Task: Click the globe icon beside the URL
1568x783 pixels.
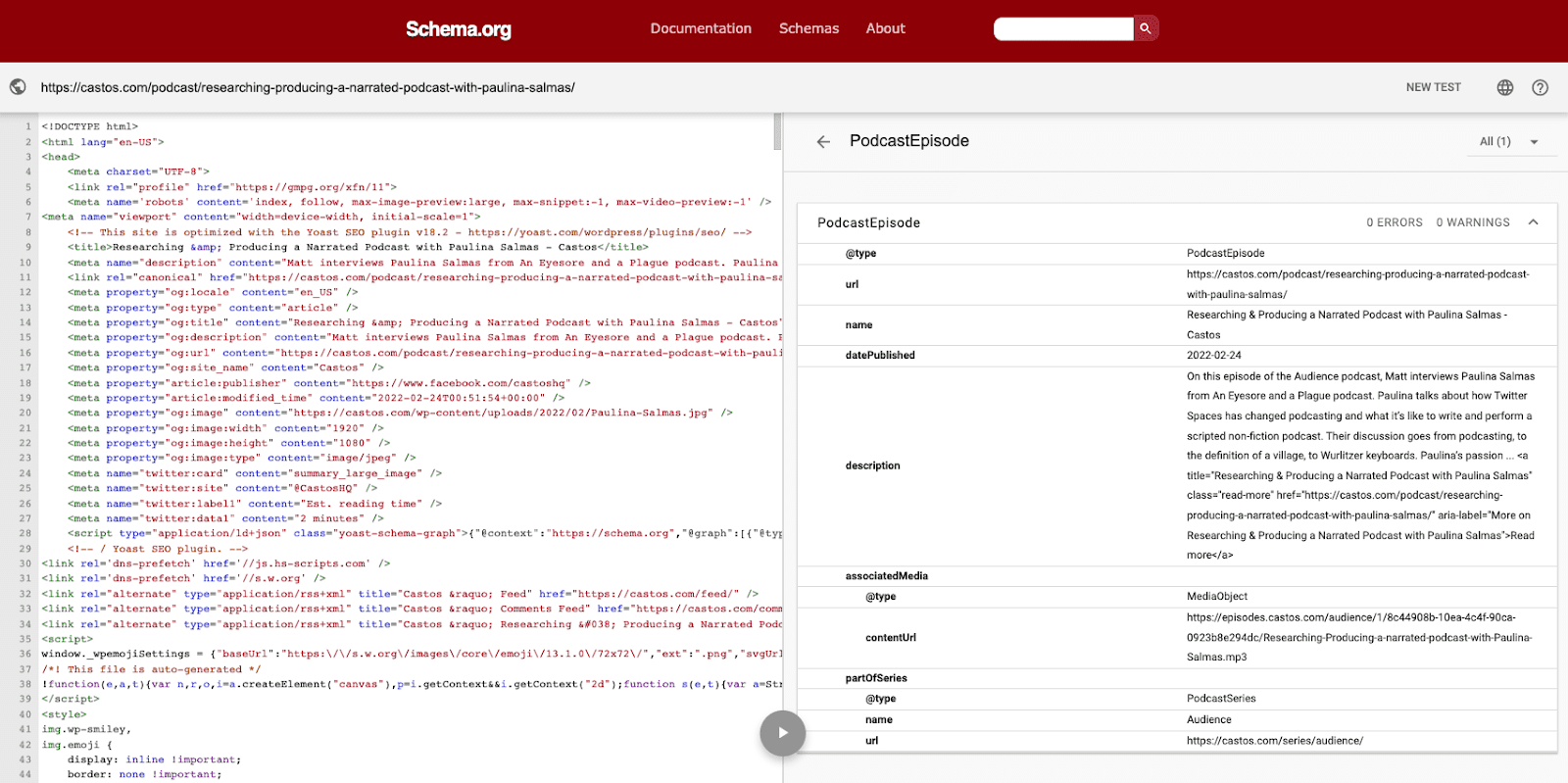Action: pyautogui.click(x=18, y=87)
